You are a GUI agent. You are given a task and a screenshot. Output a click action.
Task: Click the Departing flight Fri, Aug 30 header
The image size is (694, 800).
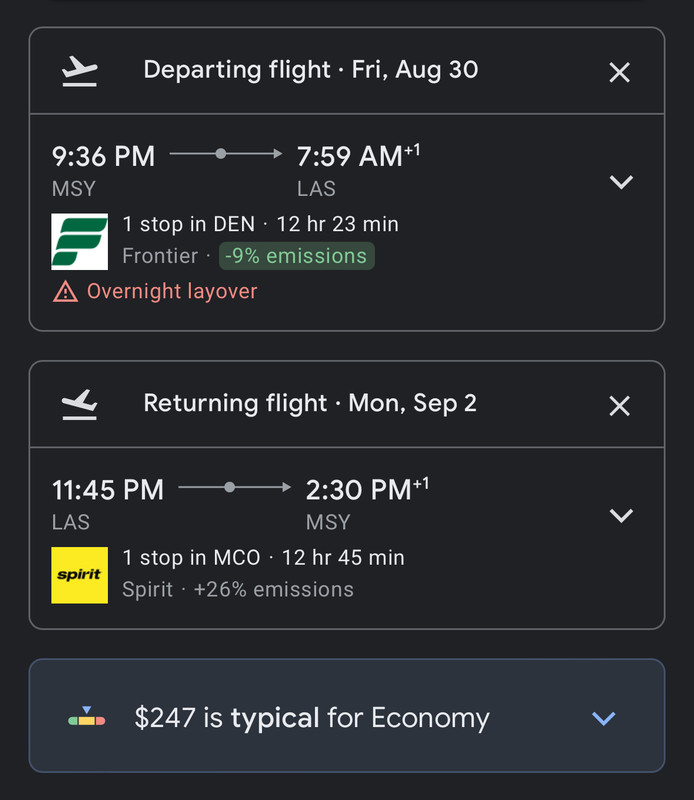(311, 70)
